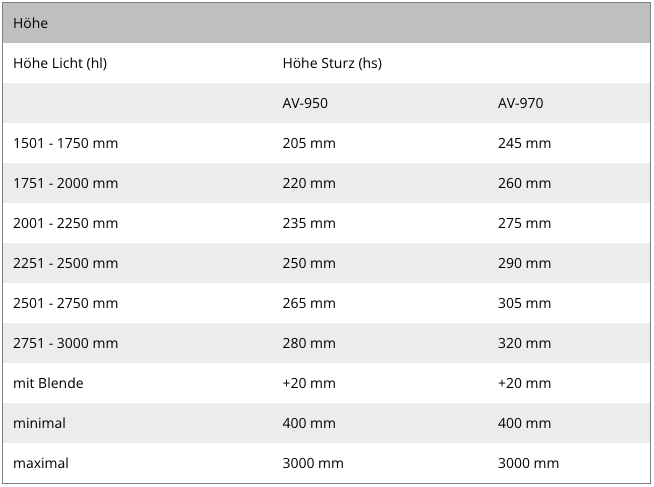Click the minimal row label
This screenshot has height=487, width=654.
pos(39,423)
